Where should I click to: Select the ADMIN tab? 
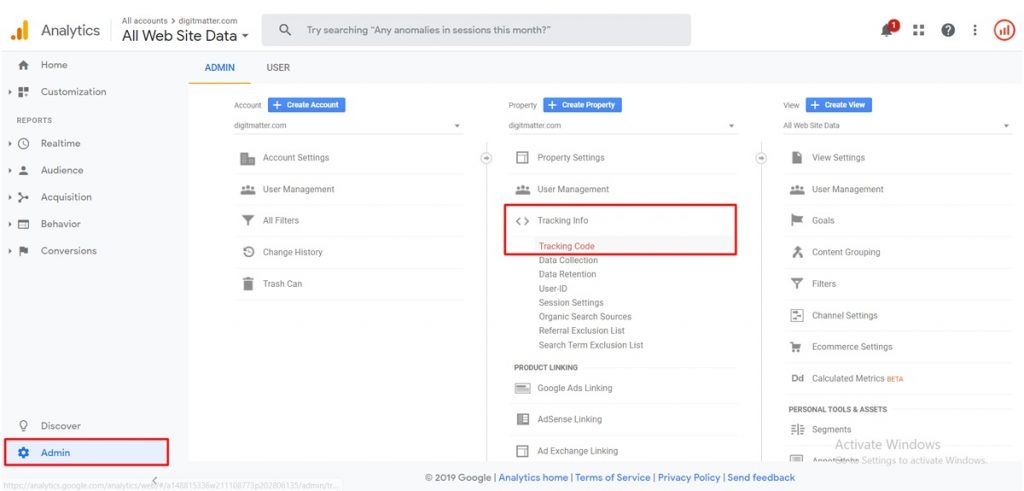tap(219, 68)
